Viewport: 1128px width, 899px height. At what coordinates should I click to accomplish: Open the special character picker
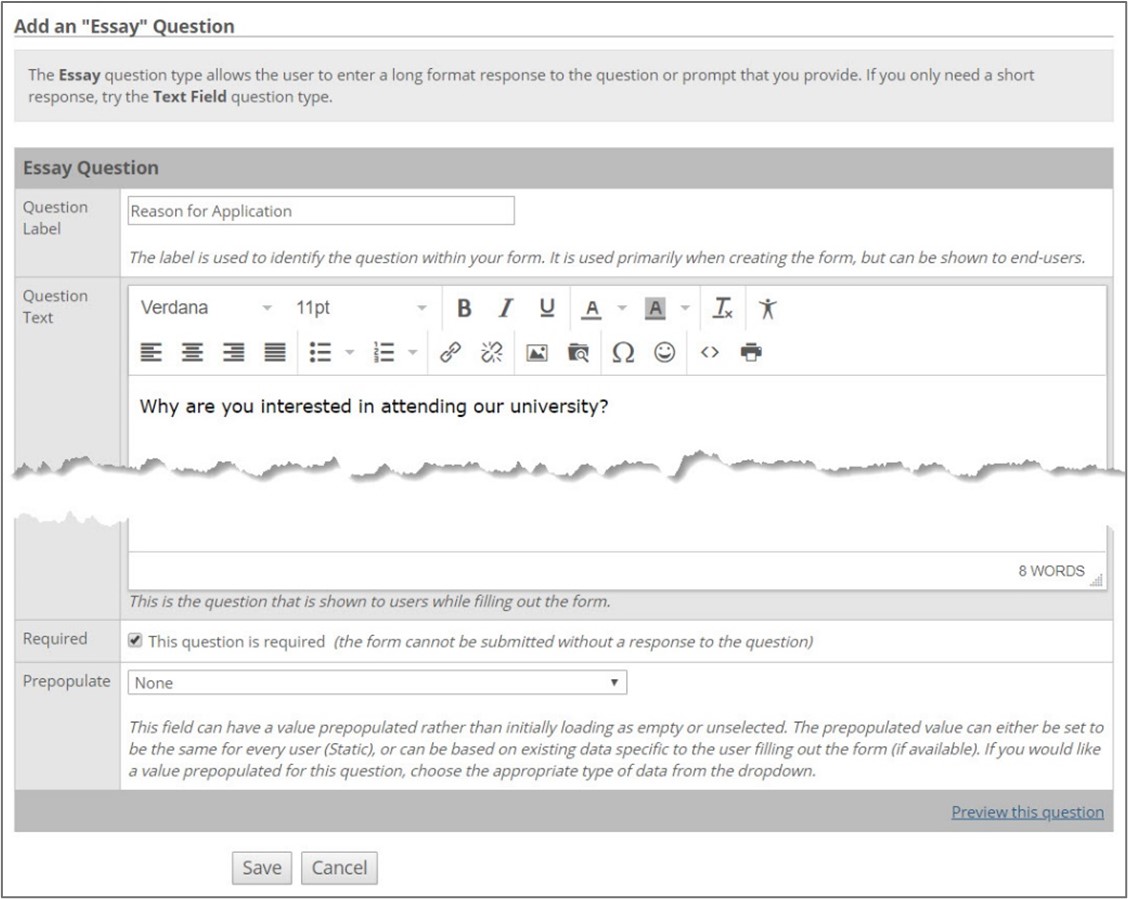point(622,352)
